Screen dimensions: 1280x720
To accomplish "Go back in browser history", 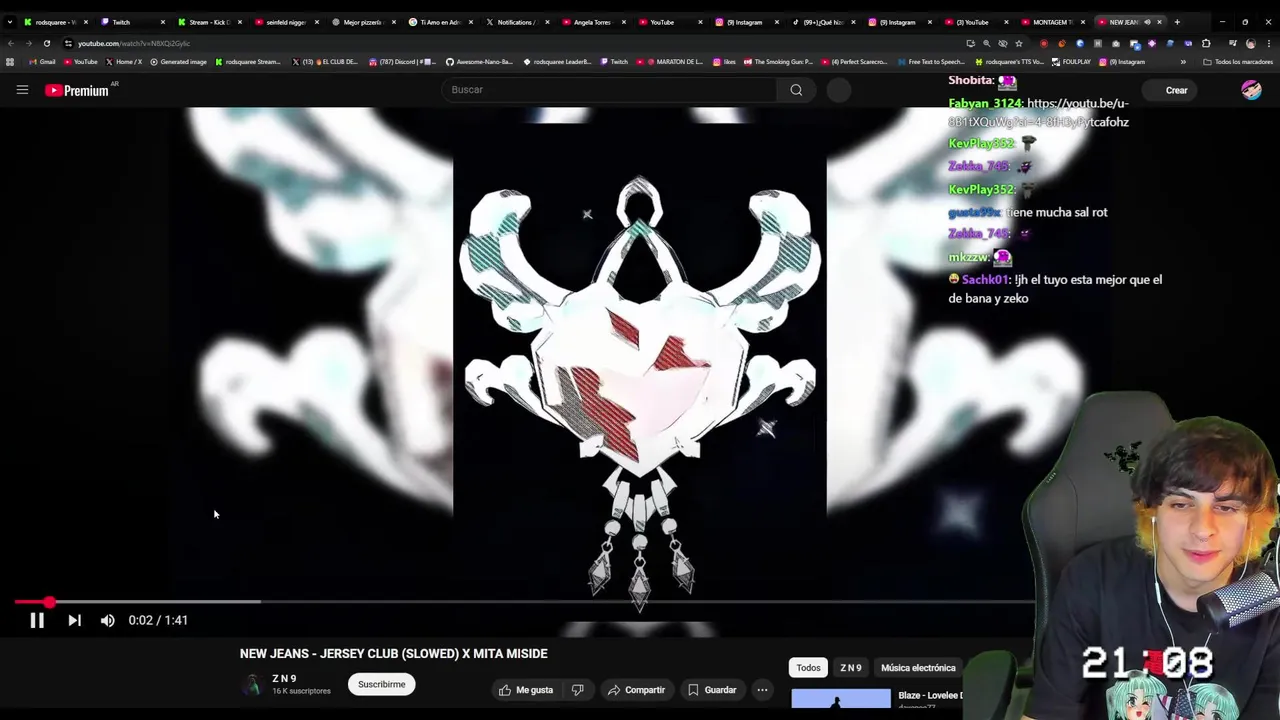I will (10, 44).
